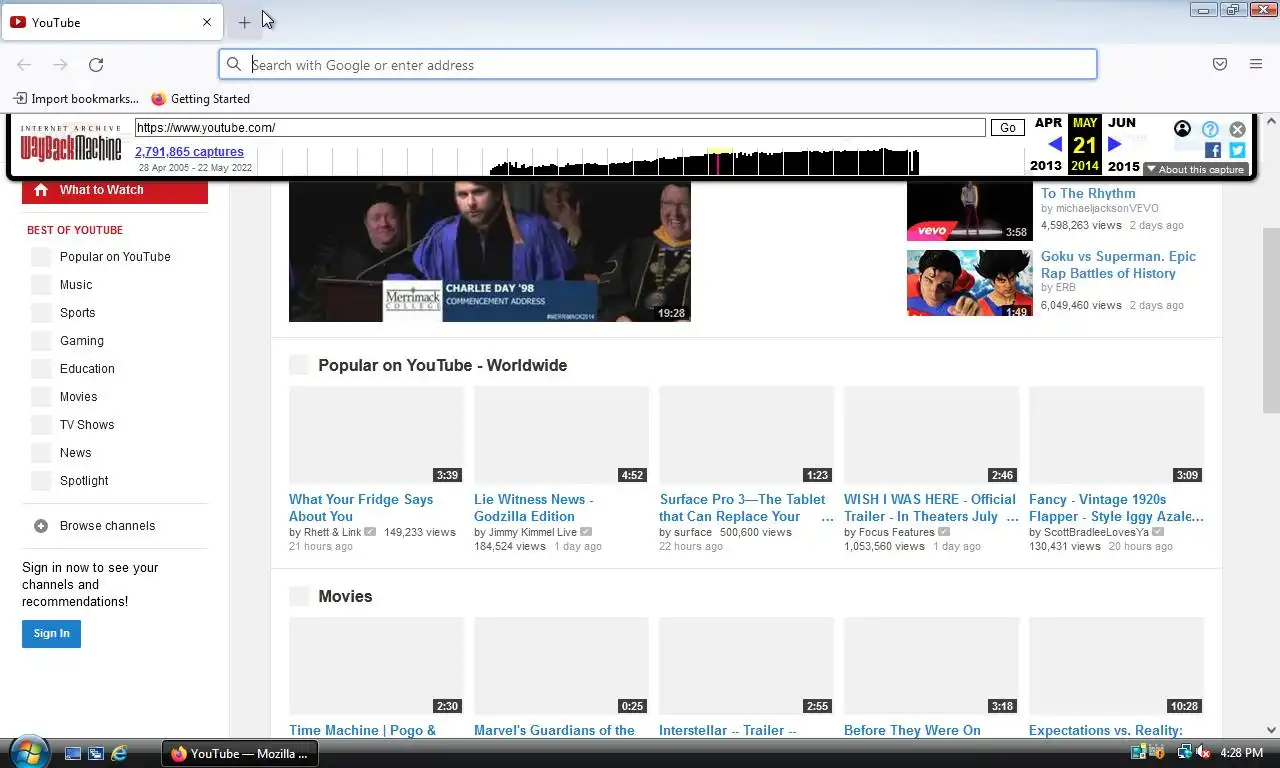
Task: Select year 2015 in Wayback toolbar
Action: 1124,166
